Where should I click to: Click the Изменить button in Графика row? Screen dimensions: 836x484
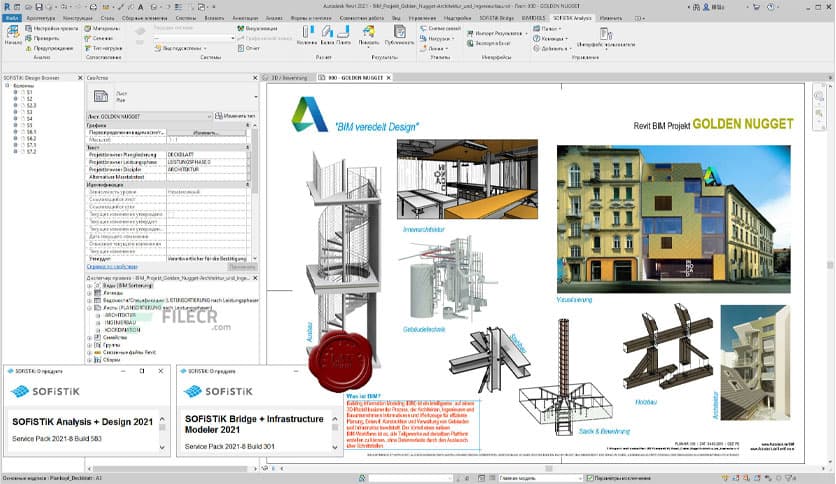206,132
